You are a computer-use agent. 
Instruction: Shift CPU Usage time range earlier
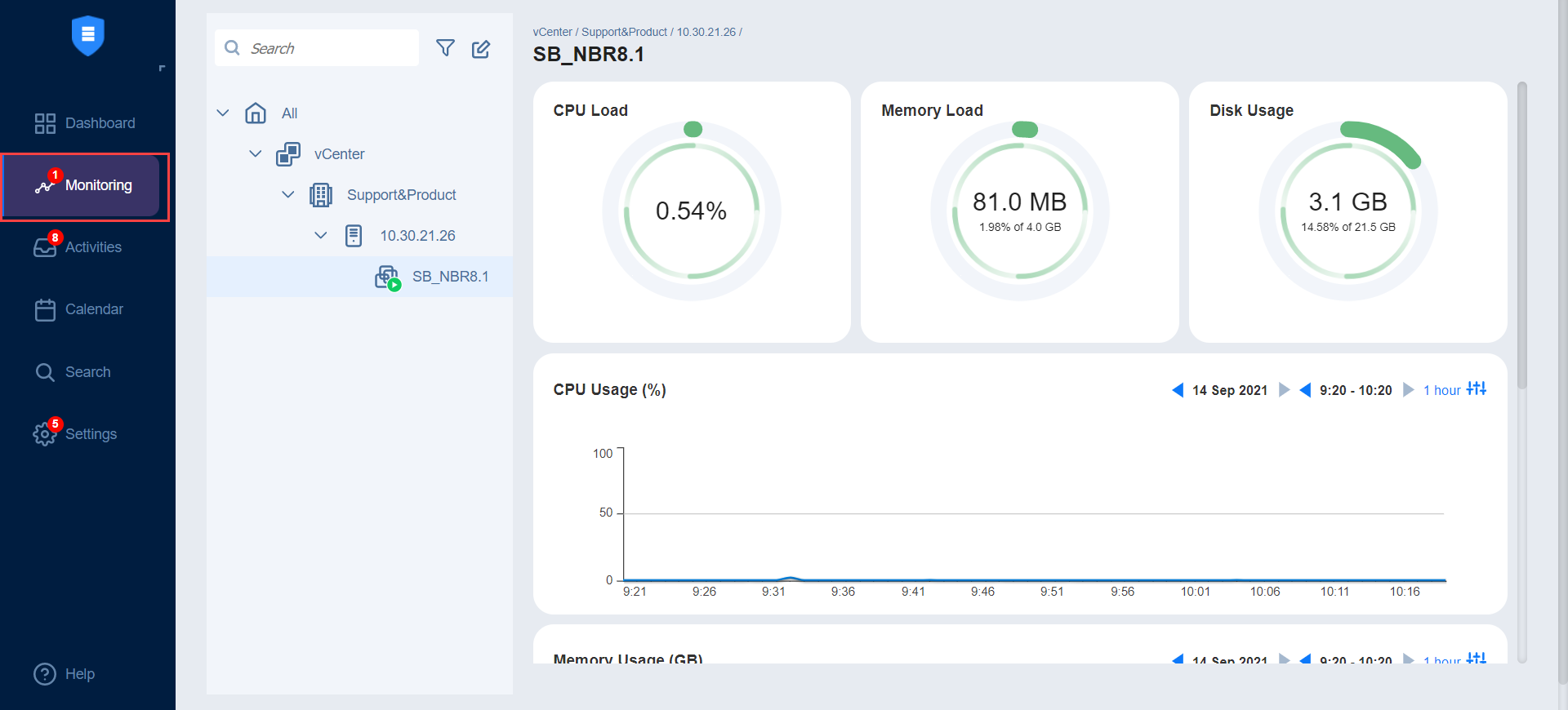pyautogui.click(x=1305, y=390)
